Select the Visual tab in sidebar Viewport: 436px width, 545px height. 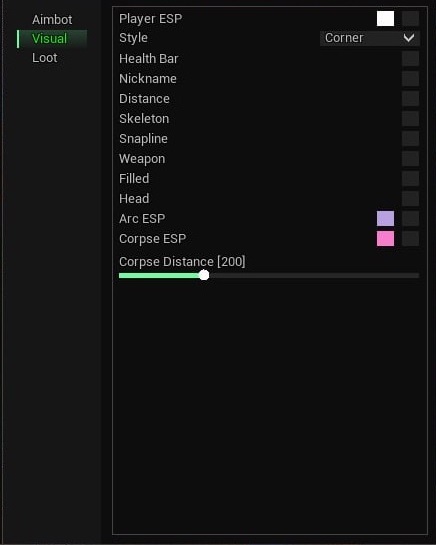tap(52, 39)
